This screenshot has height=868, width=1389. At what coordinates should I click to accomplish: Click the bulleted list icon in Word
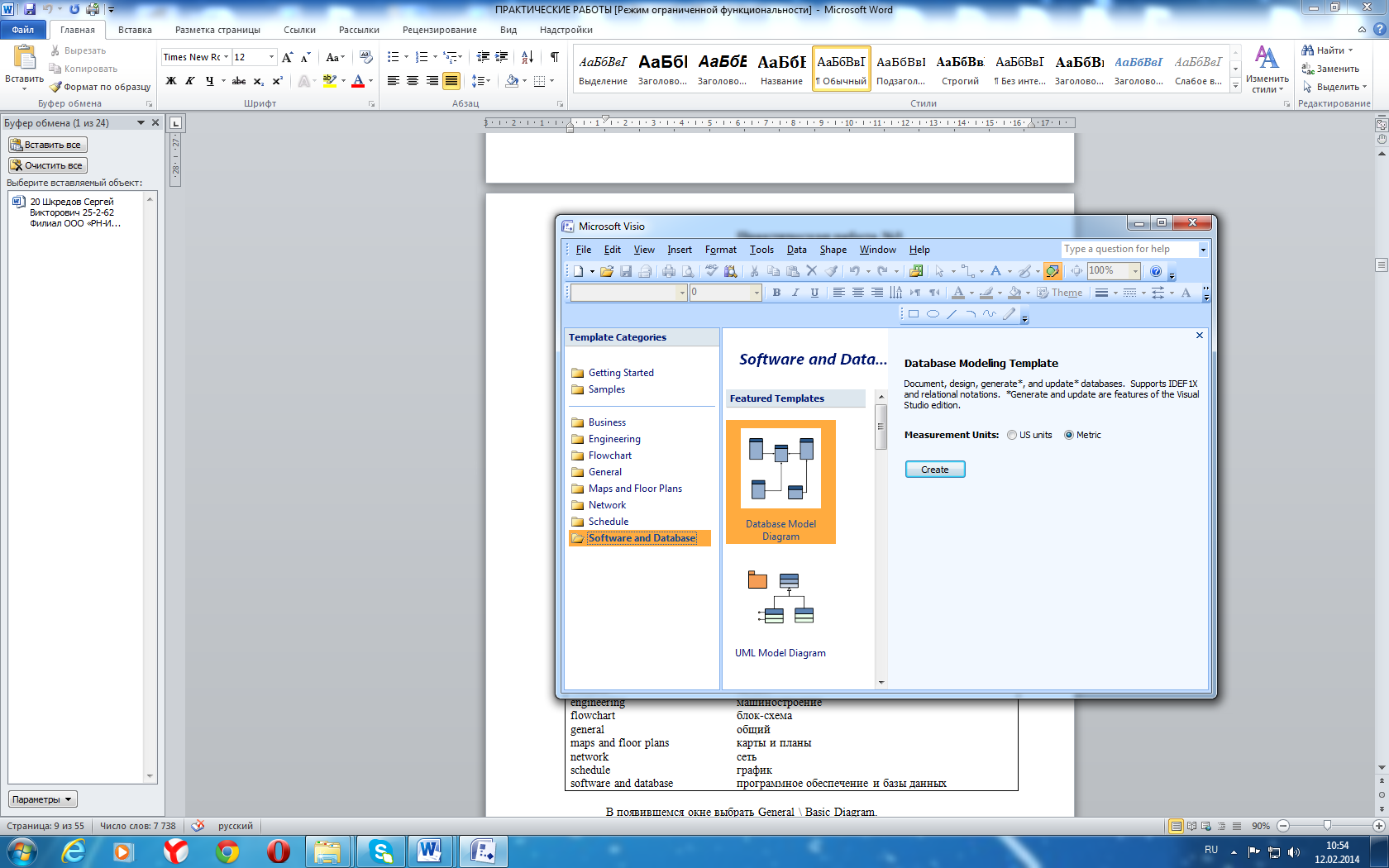[394, 57]
